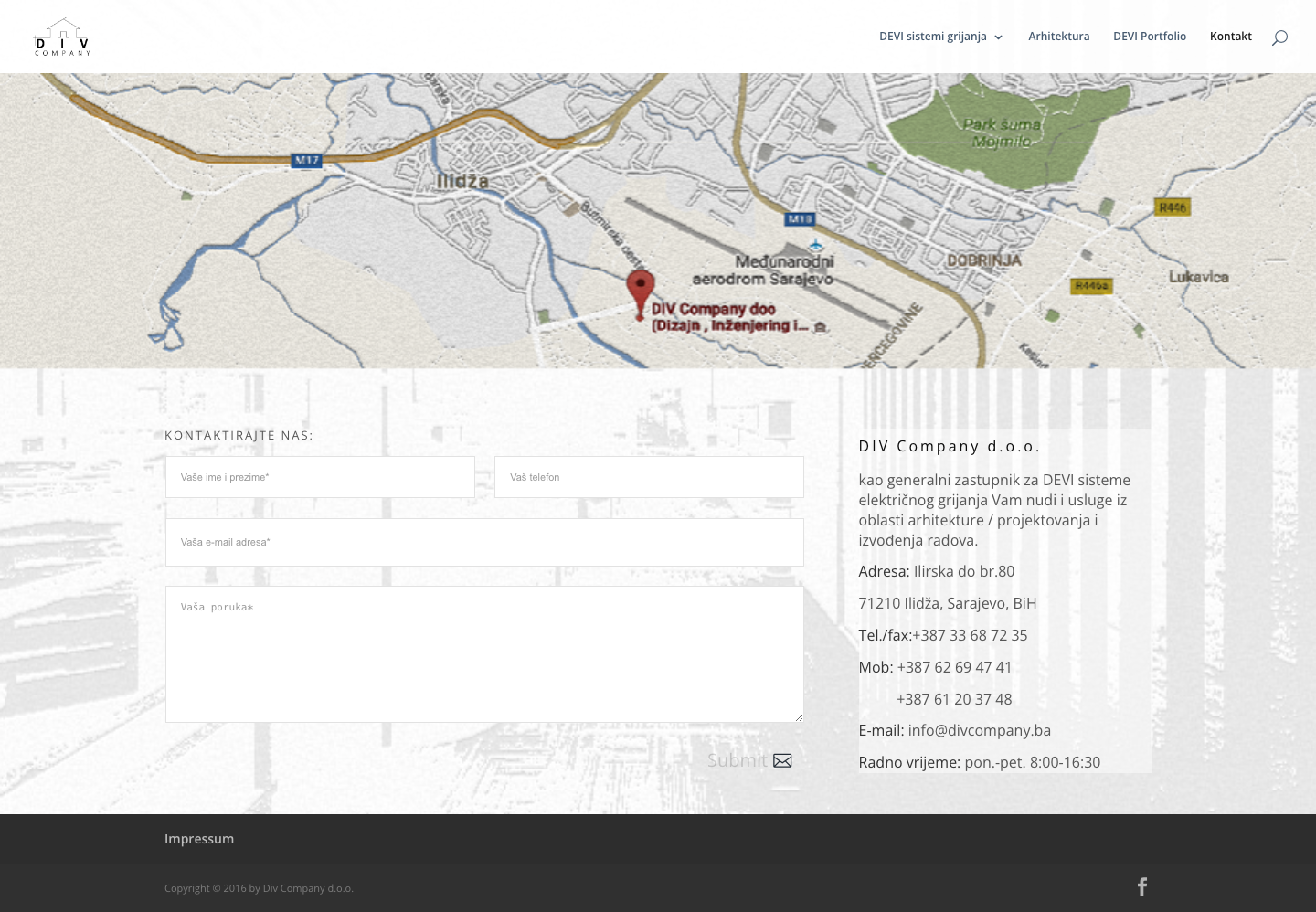Click the envelope icon beside Submit
This screenshot has width=1316, height=912.
tap(782, 760)
